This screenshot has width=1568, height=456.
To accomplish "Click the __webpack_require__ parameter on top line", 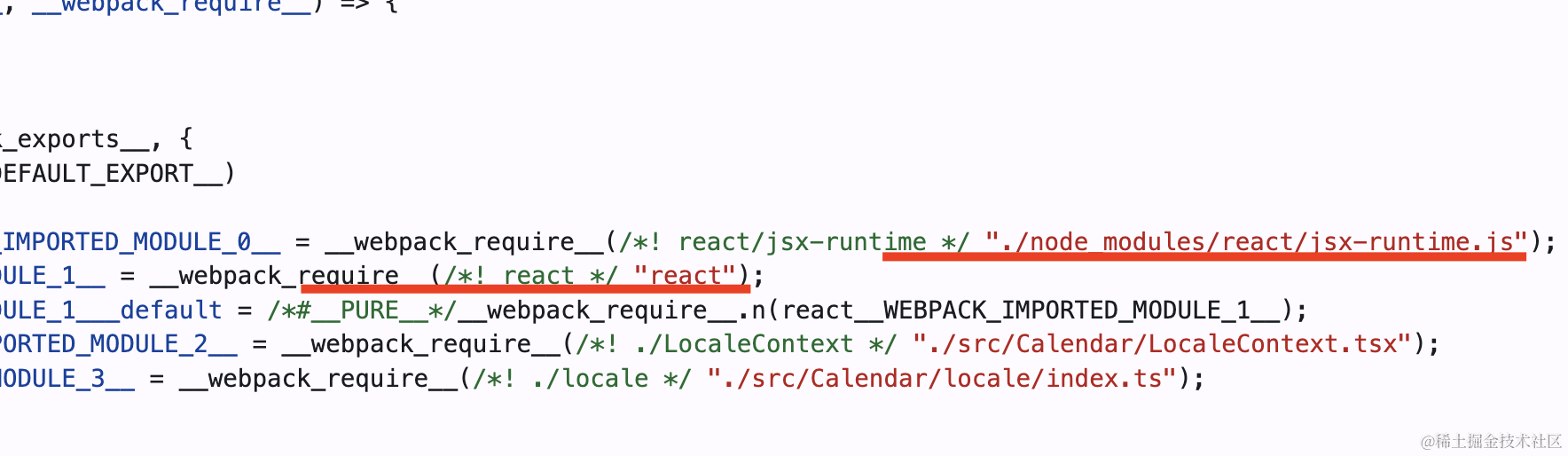I will [x=171, y=5].
